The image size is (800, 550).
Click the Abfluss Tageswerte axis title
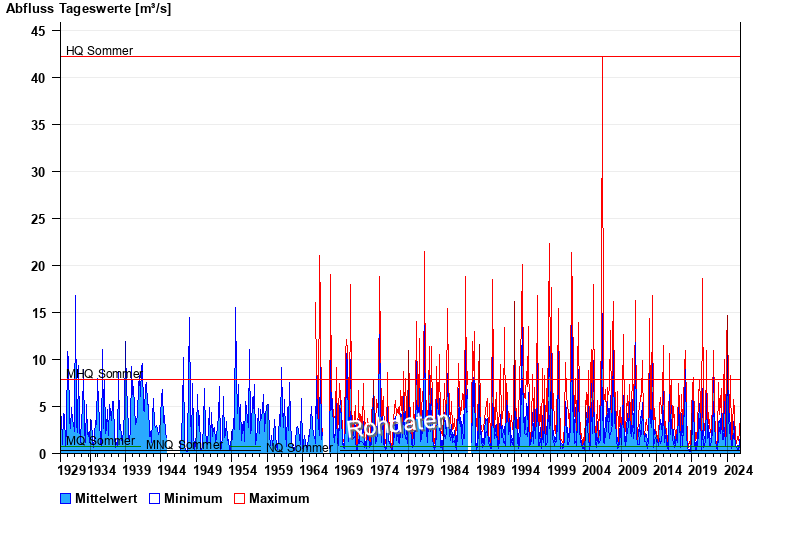(x=89, y=9)
